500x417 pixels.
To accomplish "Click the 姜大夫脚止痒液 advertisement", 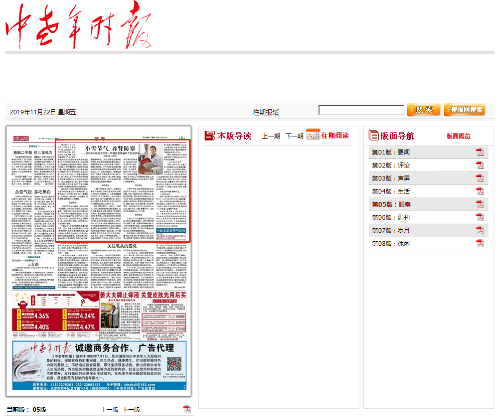I will pyautogui.click(x=143, y=315).
